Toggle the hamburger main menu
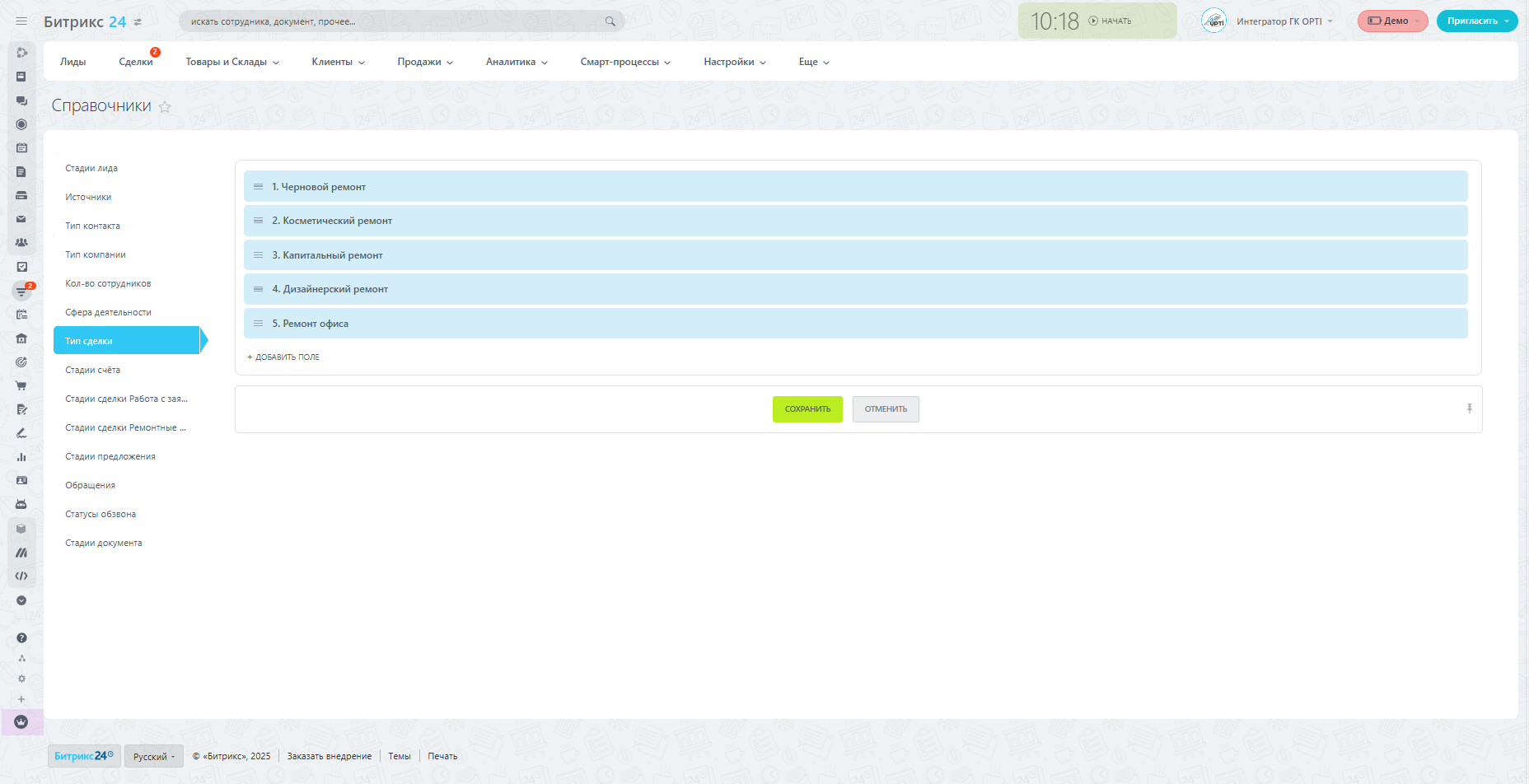The height and width of the screenshot is (784, 1529). point(21,21)
